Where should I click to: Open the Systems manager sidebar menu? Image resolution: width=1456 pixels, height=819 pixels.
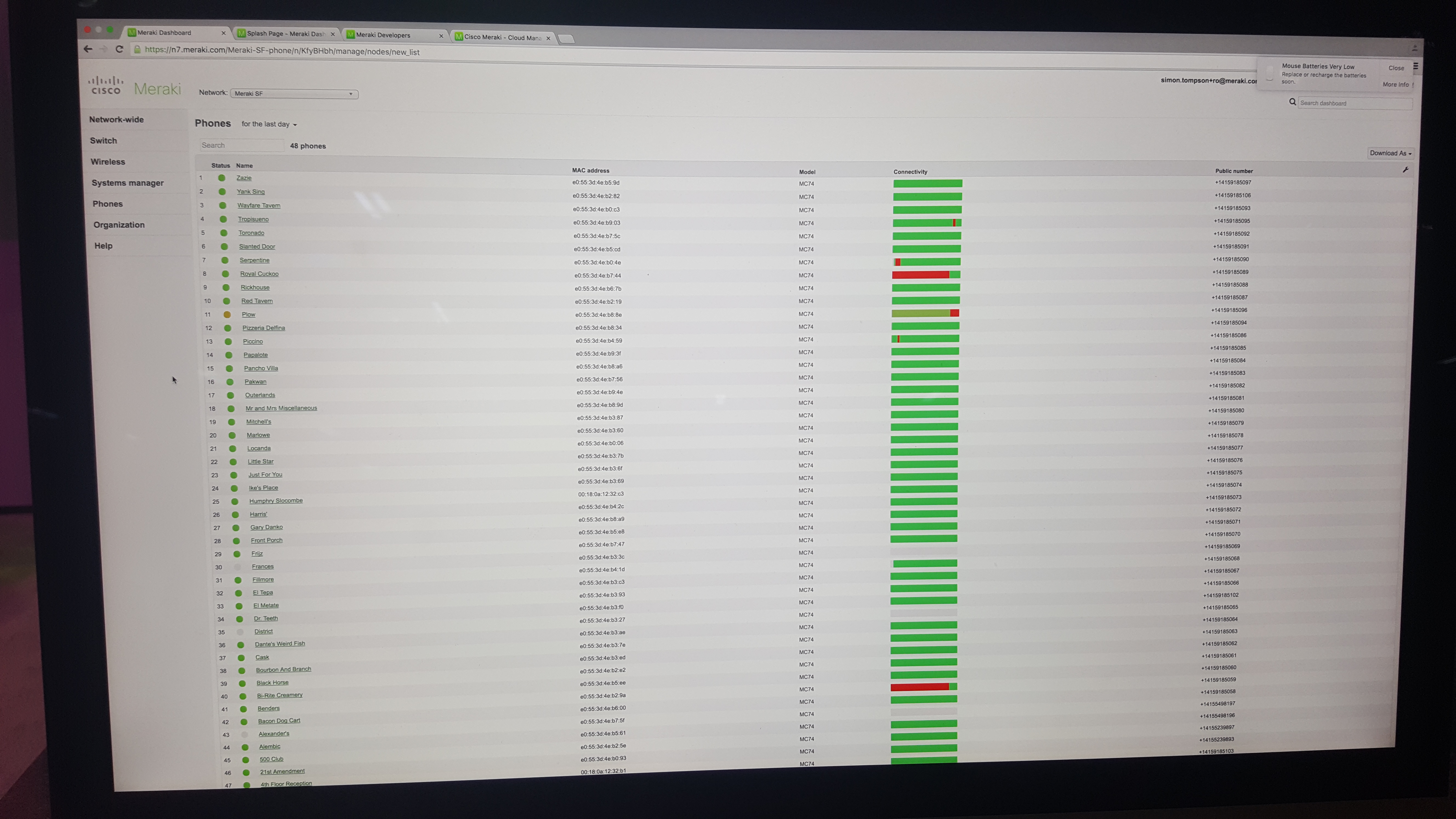pyautogui.click(x=128, y=183)
